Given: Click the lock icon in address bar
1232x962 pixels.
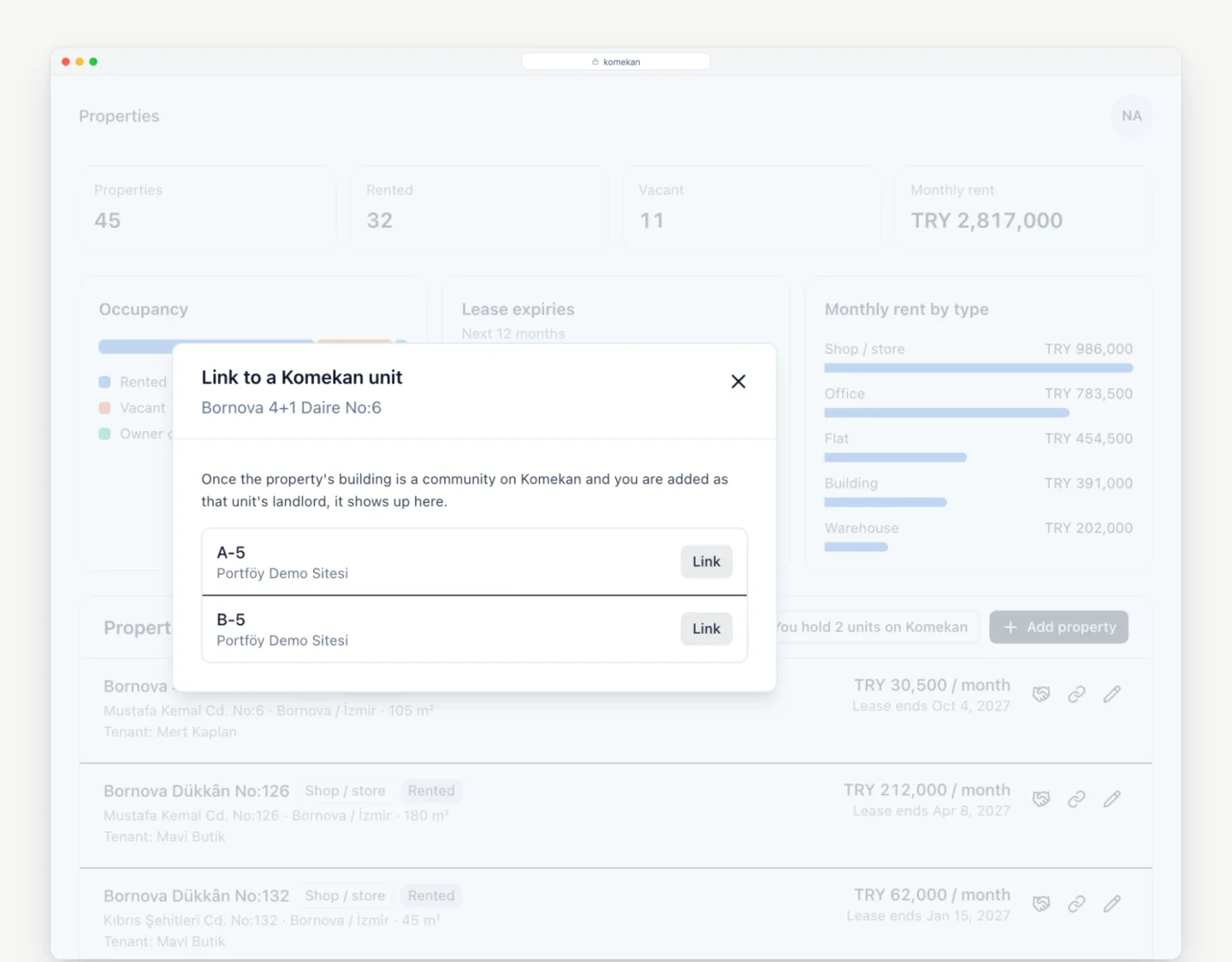Looking at the screenshot, I should 595,62.
